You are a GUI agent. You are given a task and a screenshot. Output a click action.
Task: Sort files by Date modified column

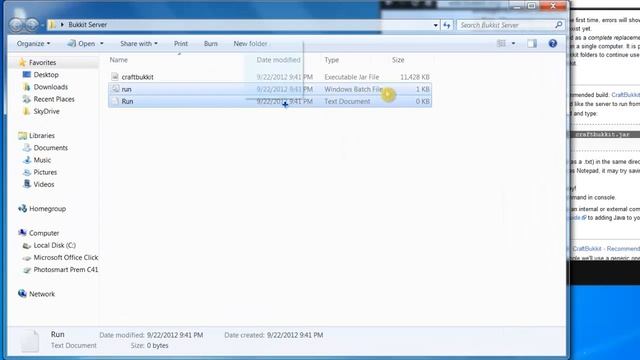tap(278, 60)
